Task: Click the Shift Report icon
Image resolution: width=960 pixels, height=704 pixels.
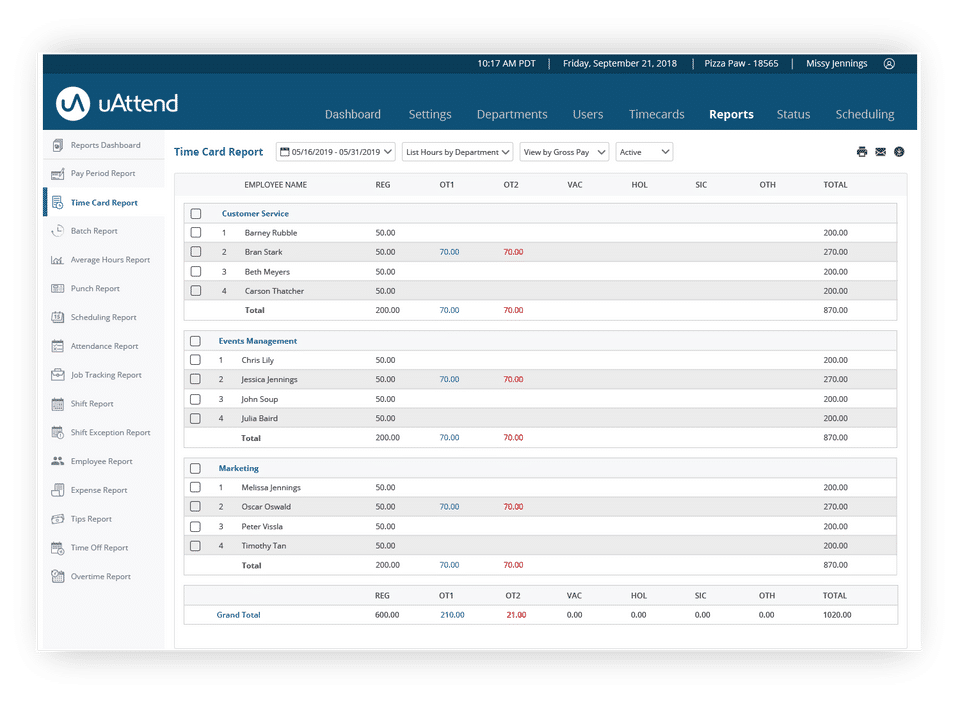Action: (58, 403)
